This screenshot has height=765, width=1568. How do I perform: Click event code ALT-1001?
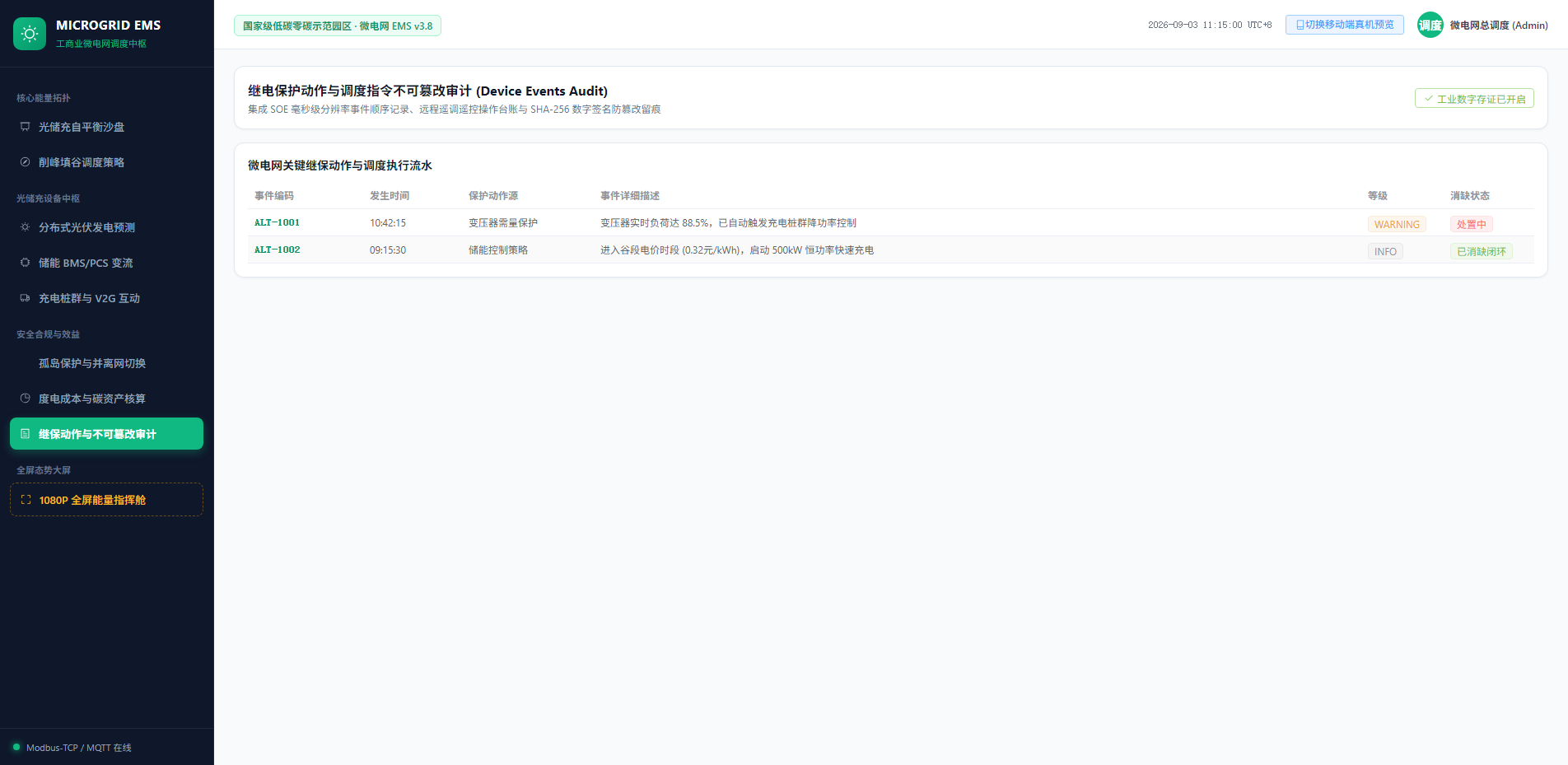click(277, 222)
